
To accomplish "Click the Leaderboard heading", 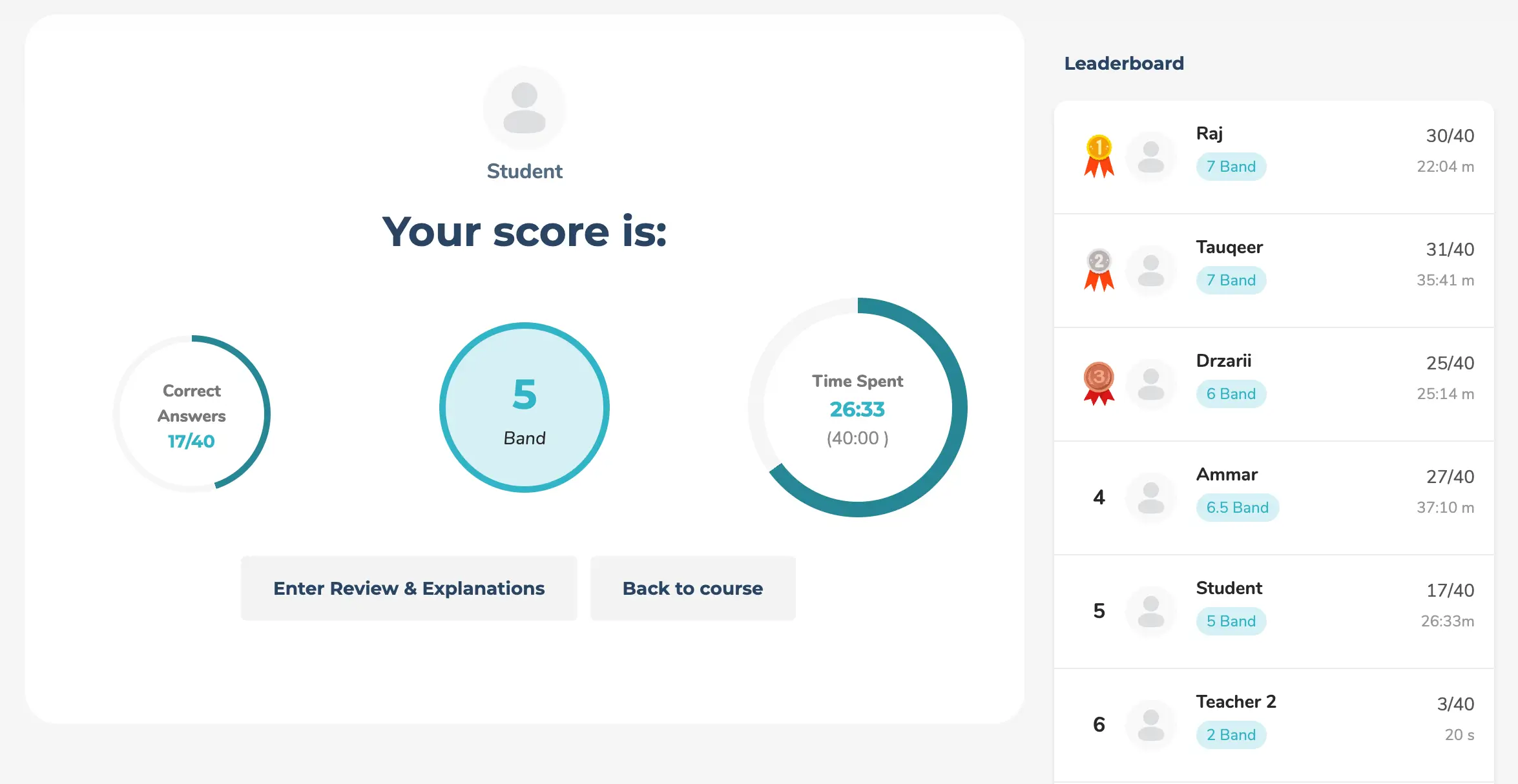I will 1124,63.
